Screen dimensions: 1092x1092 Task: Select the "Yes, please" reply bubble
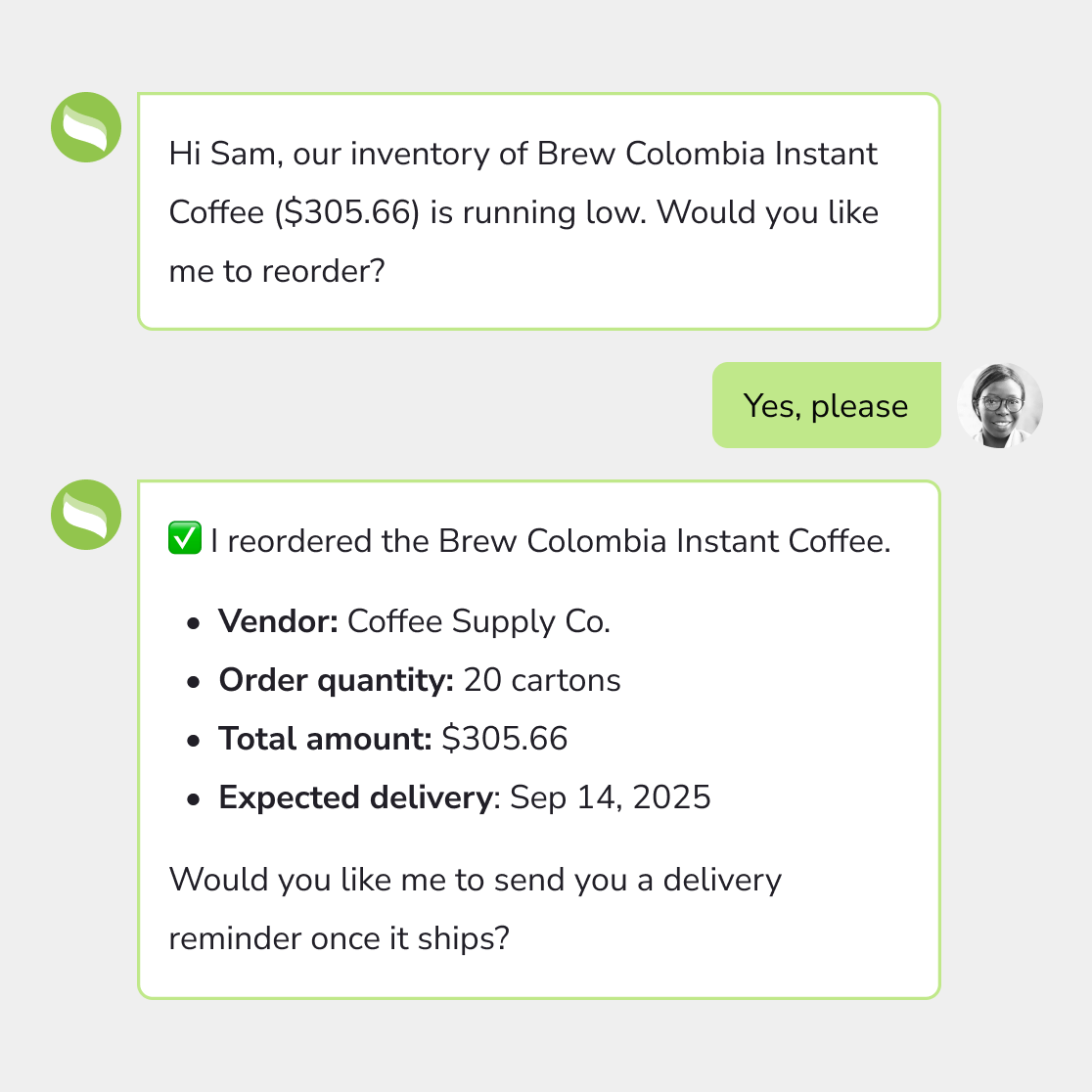click(x=826, y=405)
